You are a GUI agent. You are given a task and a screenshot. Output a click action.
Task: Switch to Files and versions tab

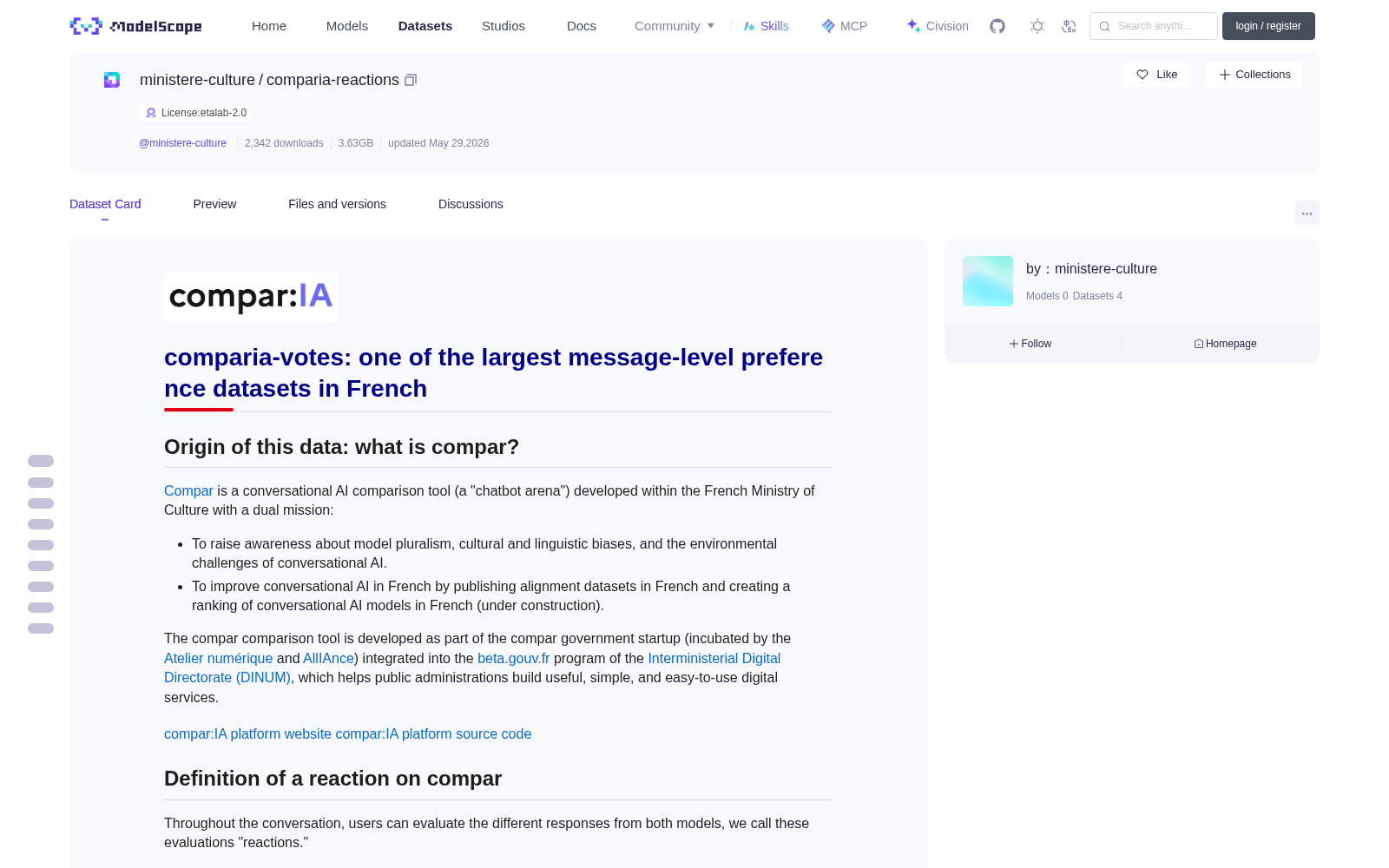pyautogui.click(x=337, y=204)
